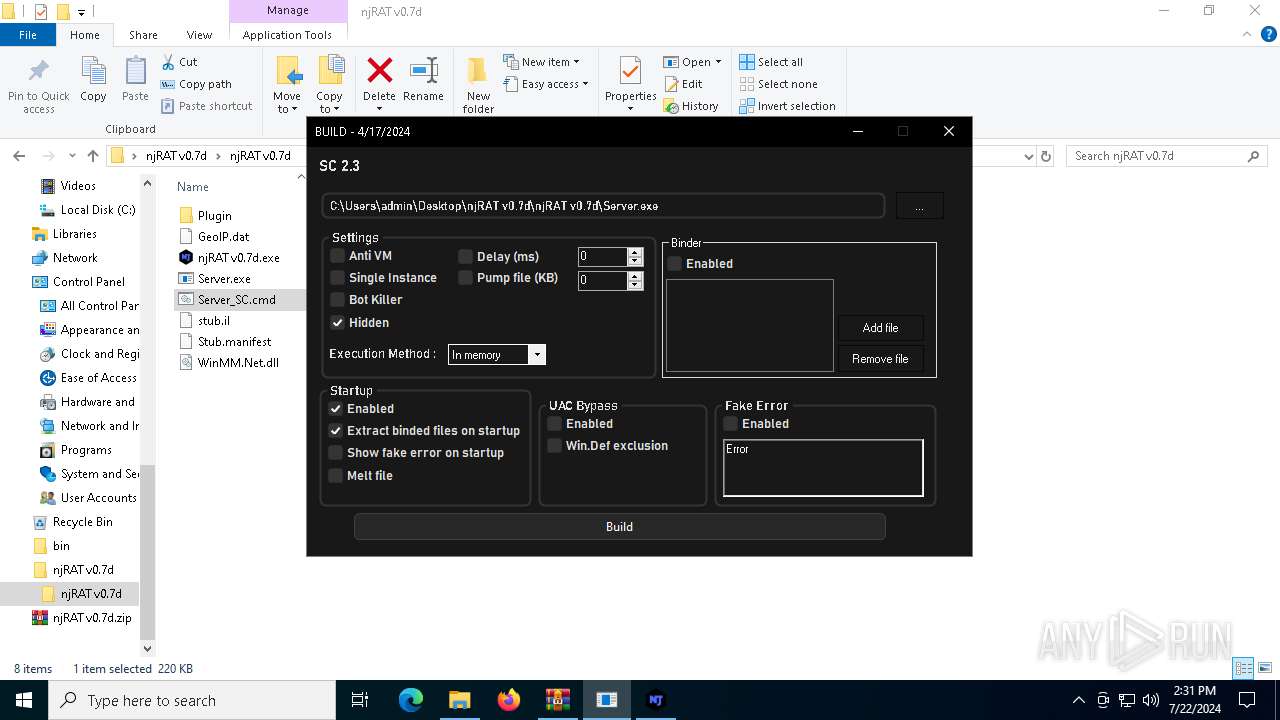
Task: Expand the Delete dropdown arrow
Action: point(379,109)
